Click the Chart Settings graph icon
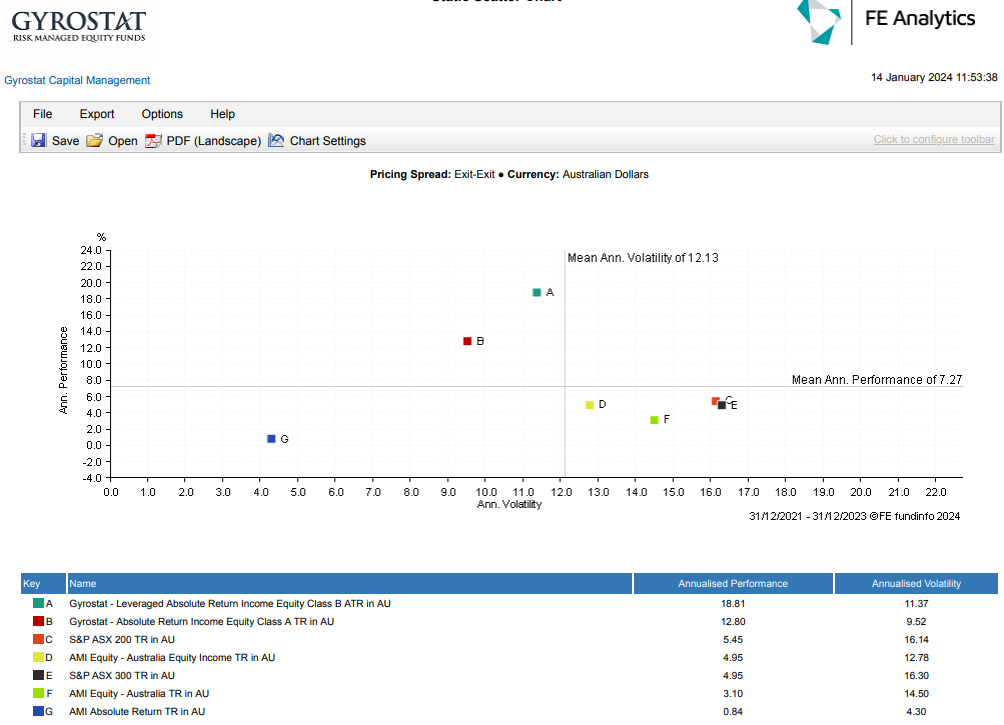The height and width of the screenshot is (725, 1004). click(276, 140)
